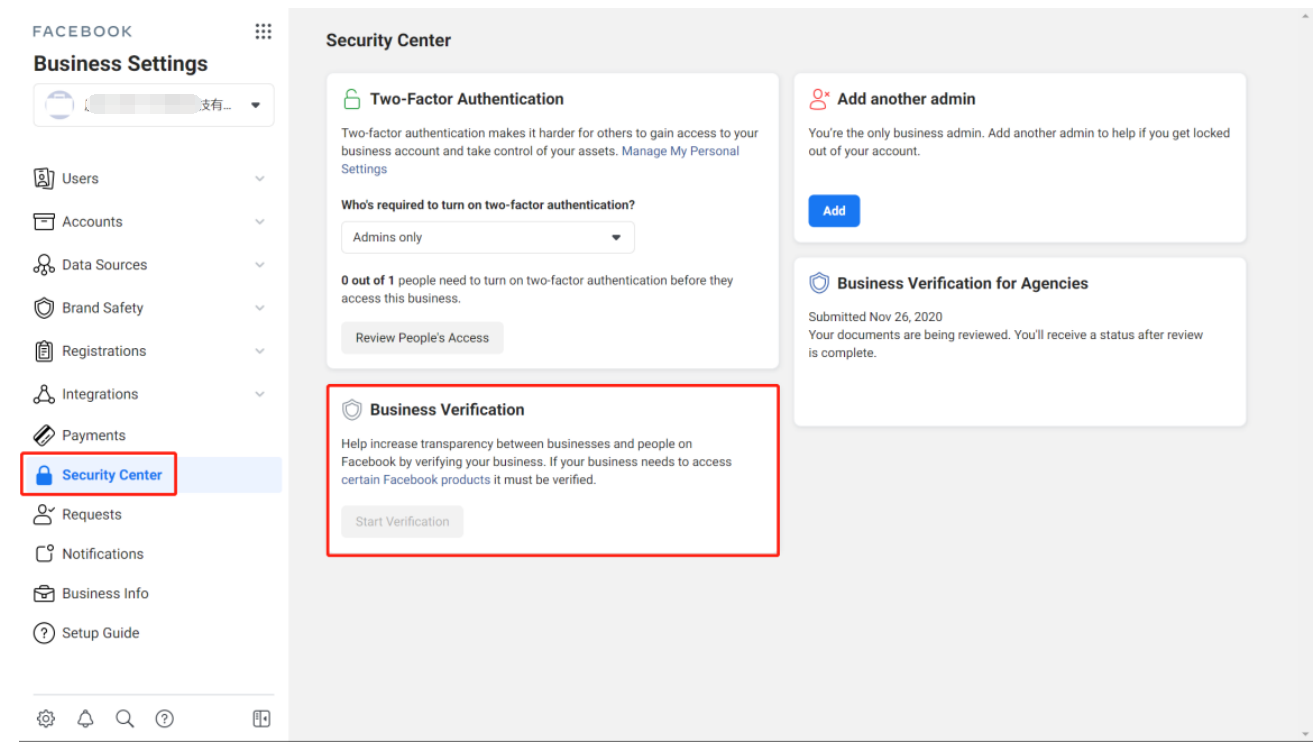Screen dimensions: 1314x742
Task: Open the help question mark icon
Action: point(165,718)
